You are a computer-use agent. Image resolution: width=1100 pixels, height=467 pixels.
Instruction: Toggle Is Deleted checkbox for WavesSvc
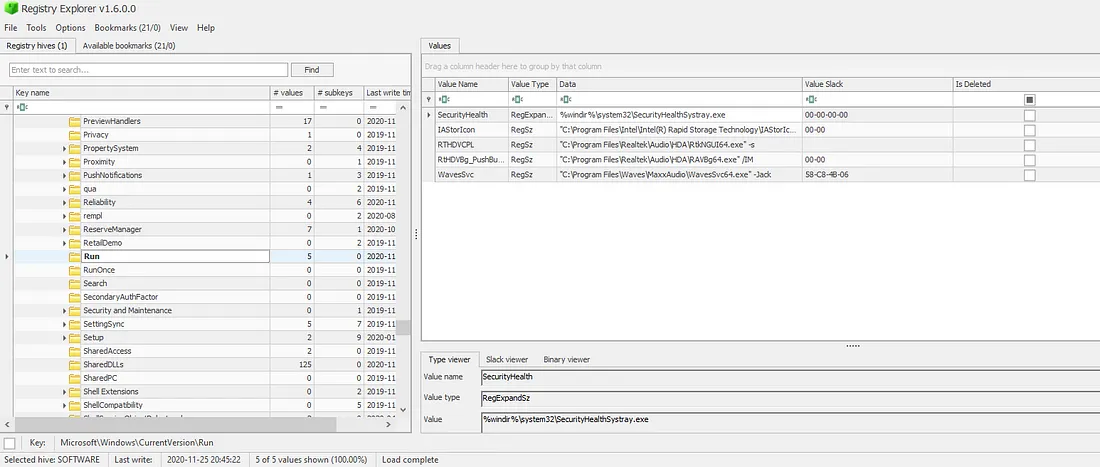(1029, 175)
